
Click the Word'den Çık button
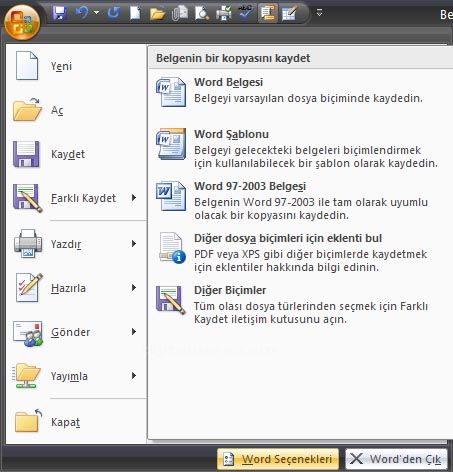tap(396, 459)
